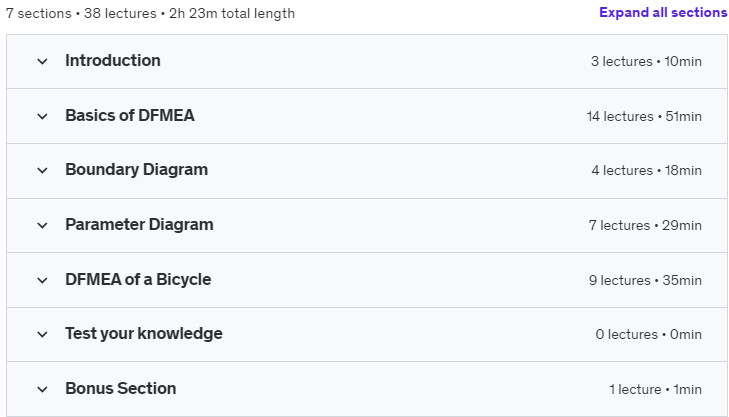Select the Test your knowledge section title

tap(144, 333)
